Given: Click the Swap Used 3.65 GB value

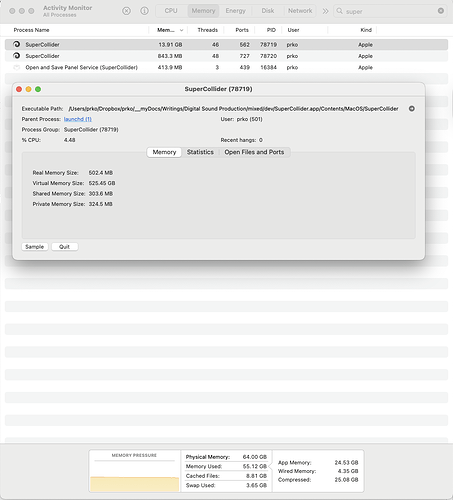Looking at the screenshot, I should 256,485.
